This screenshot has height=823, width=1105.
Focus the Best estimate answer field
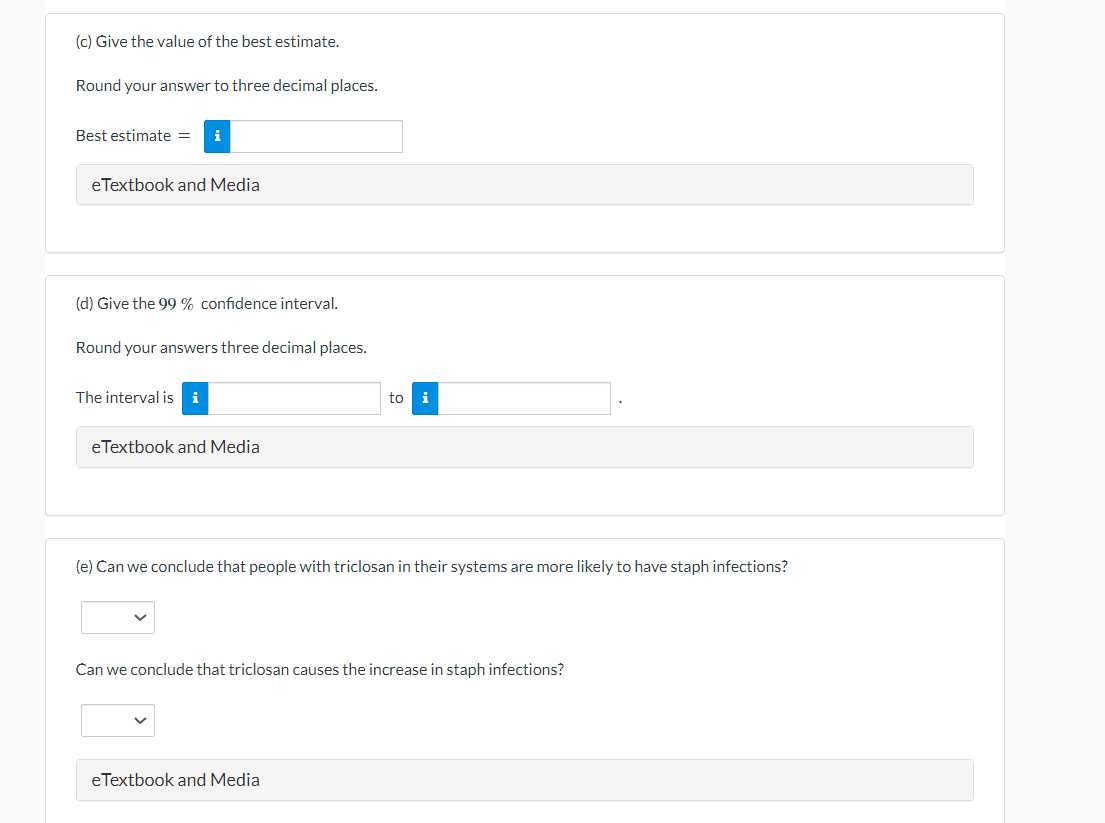pos(316,137)
